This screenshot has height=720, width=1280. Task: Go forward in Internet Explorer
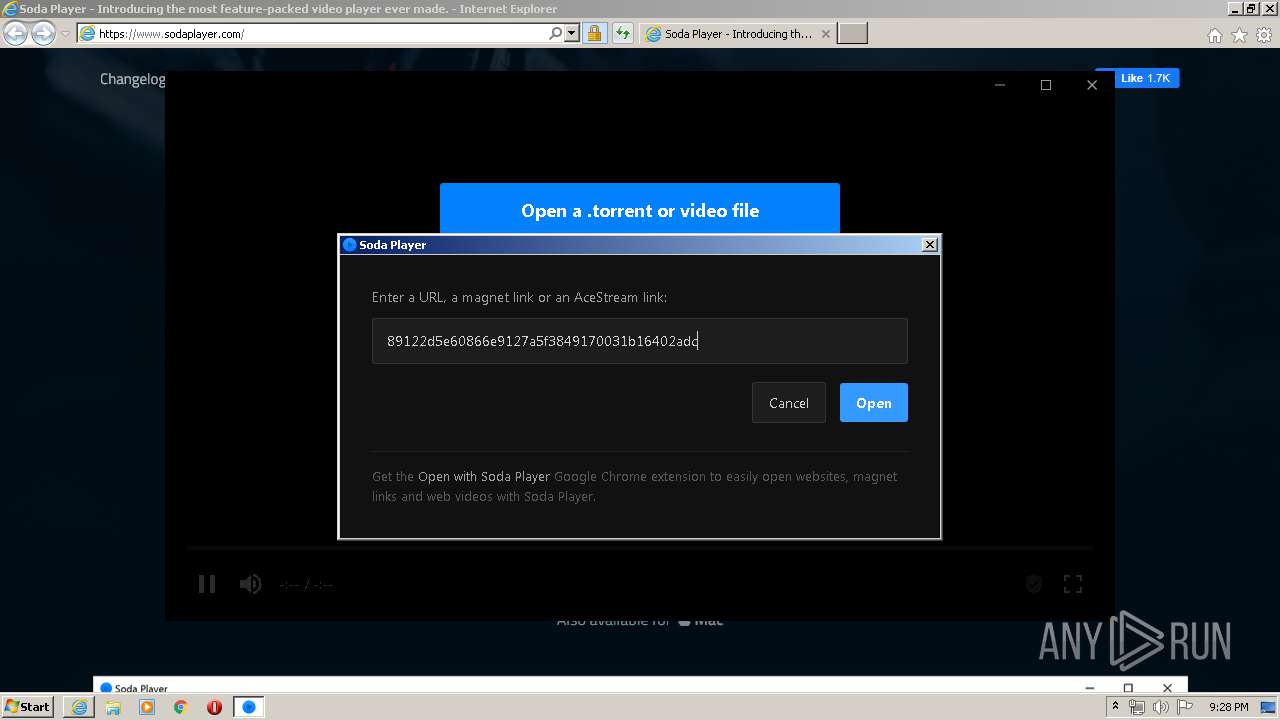click(x=43, y=34)
